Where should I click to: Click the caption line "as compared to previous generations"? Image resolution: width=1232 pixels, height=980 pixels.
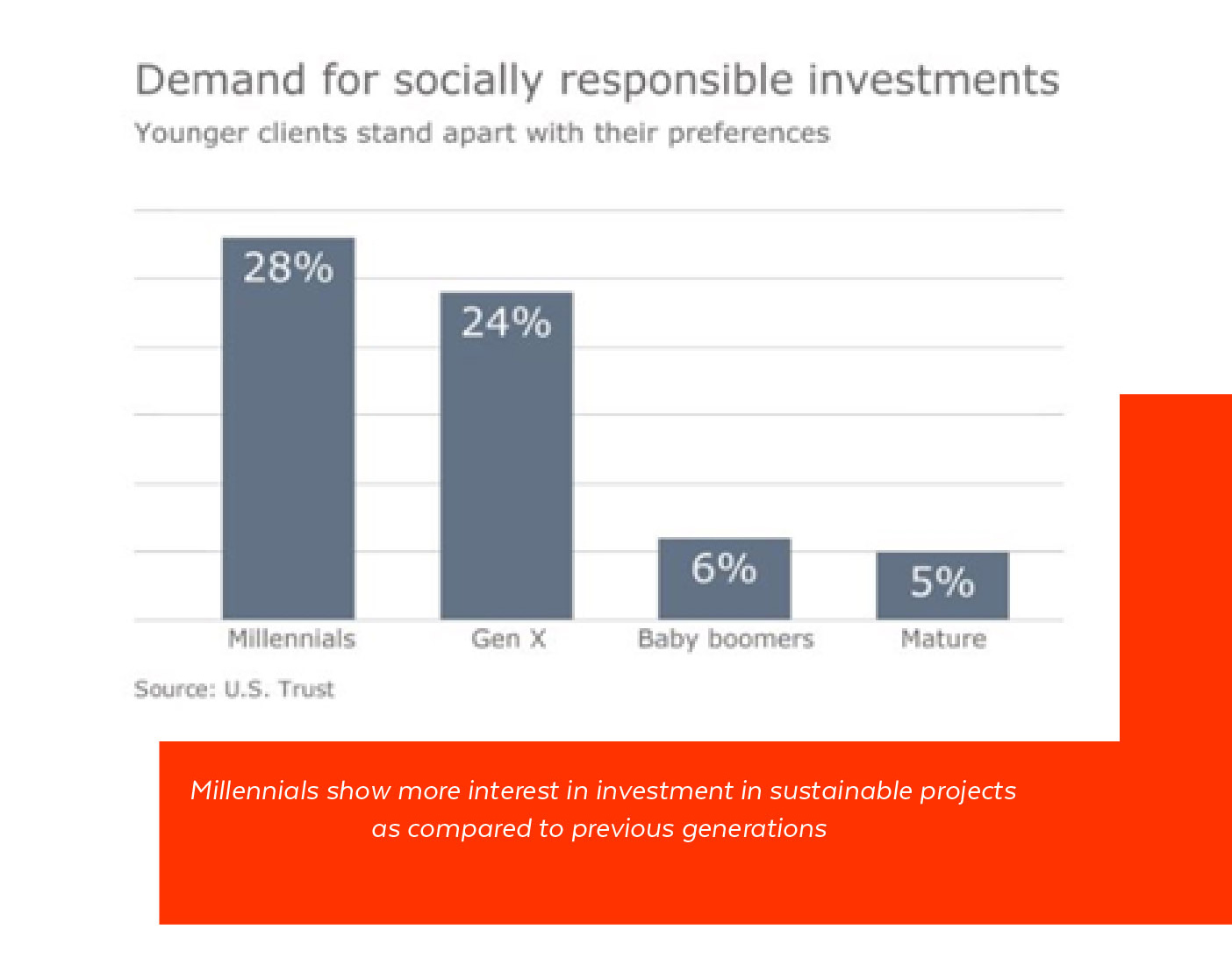pyautogui.click(x=599, y=828)
